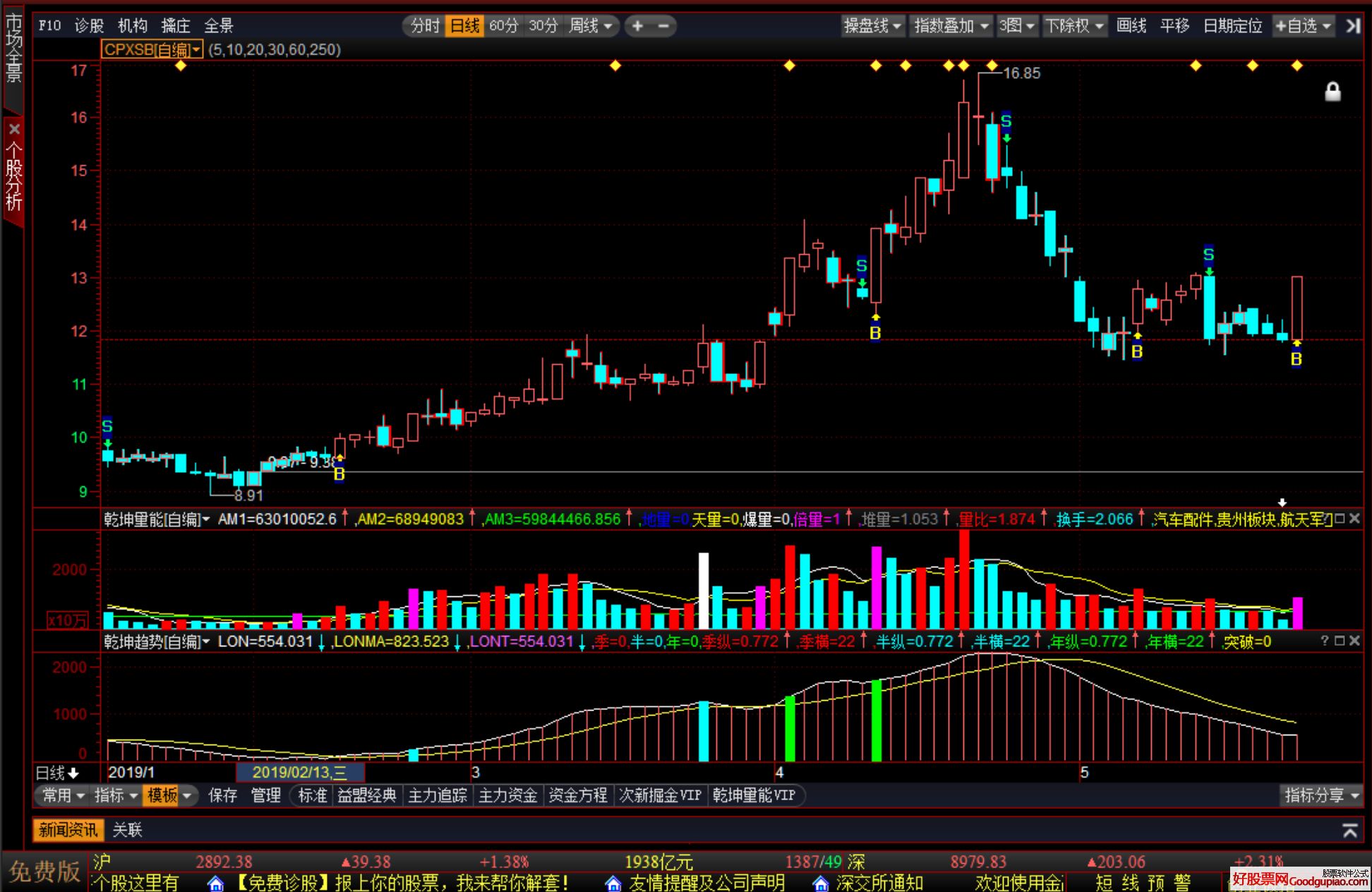
Task: Click the 2019/02/13 date label on axis
Action: coord(300,773)
